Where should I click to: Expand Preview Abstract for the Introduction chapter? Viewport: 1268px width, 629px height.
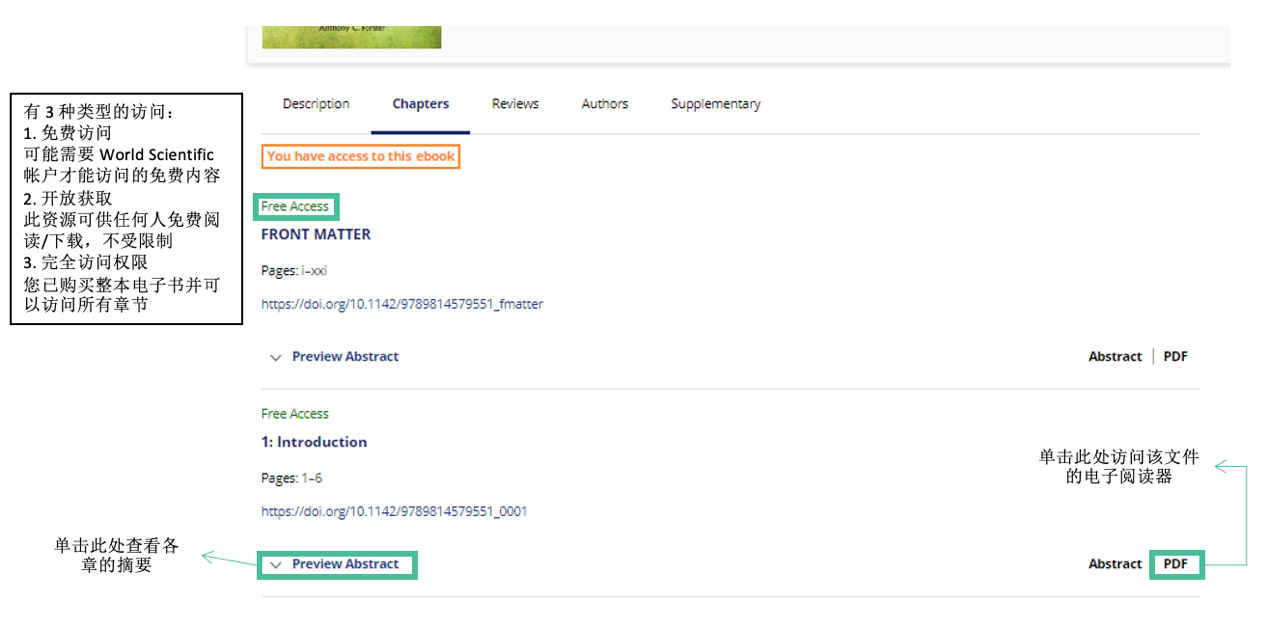coord(344,565)
